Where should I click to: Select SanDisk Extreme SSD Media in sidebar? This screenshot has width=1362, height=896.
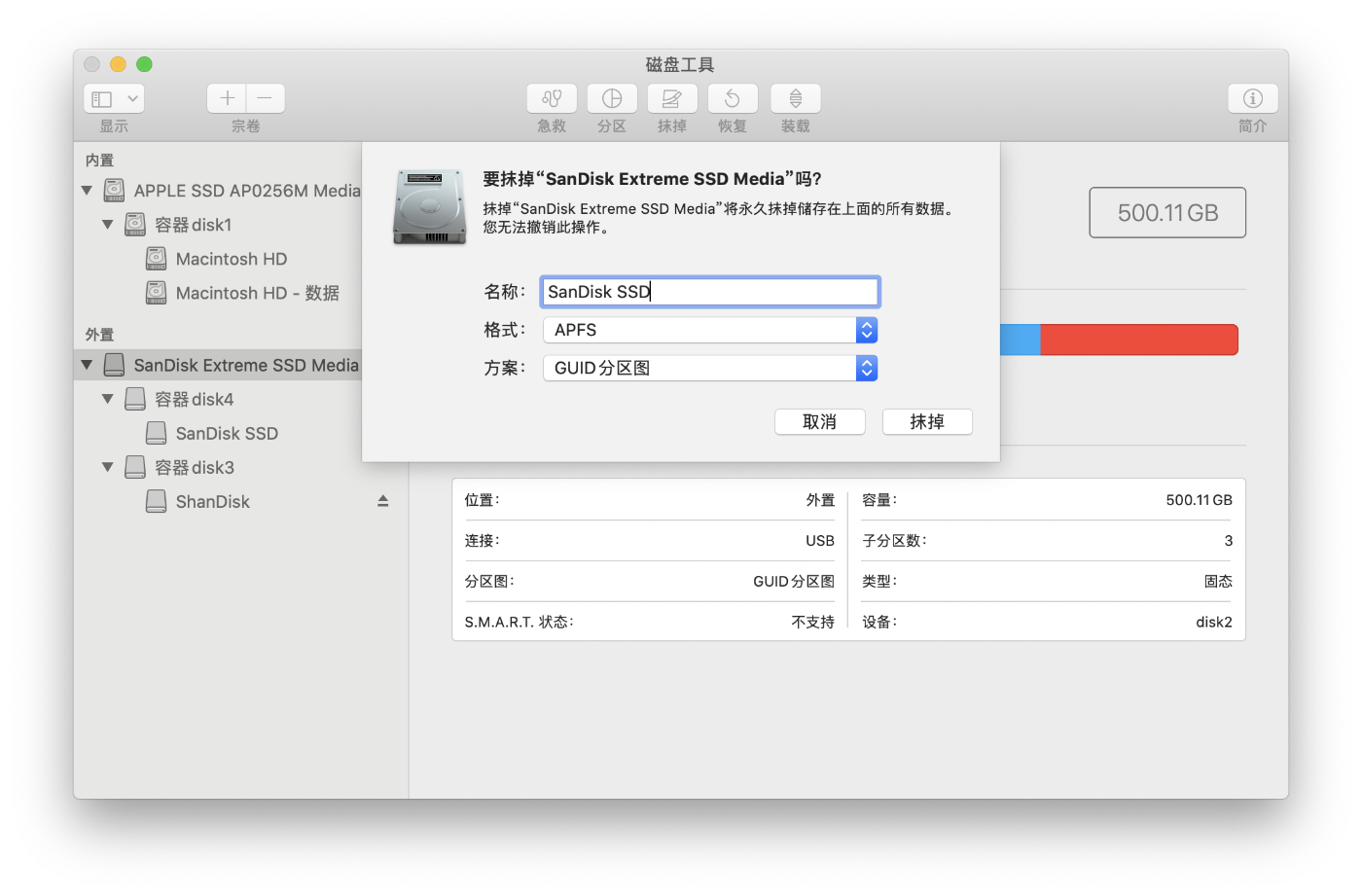(x=246, y=365)
